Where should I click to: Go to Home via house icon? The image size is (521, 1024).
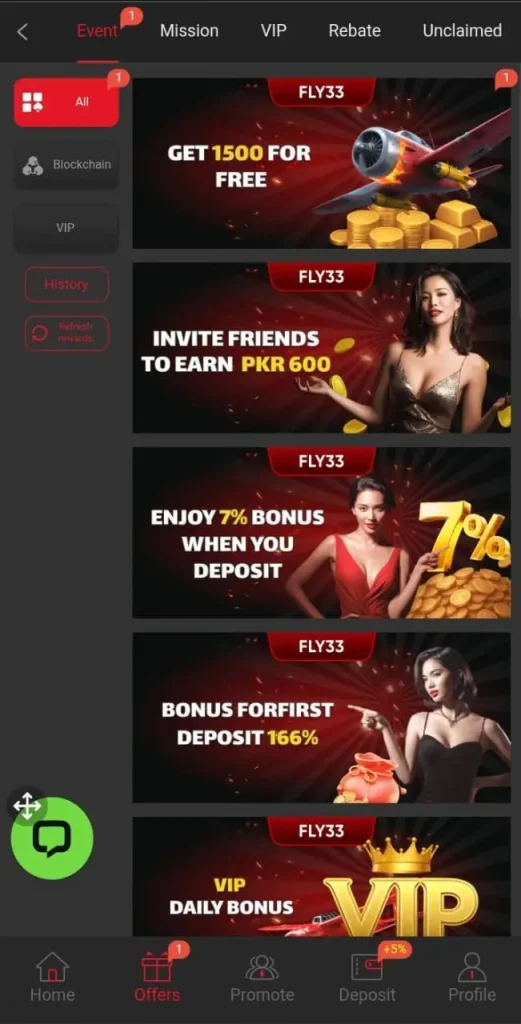click(x=52, y=967)
